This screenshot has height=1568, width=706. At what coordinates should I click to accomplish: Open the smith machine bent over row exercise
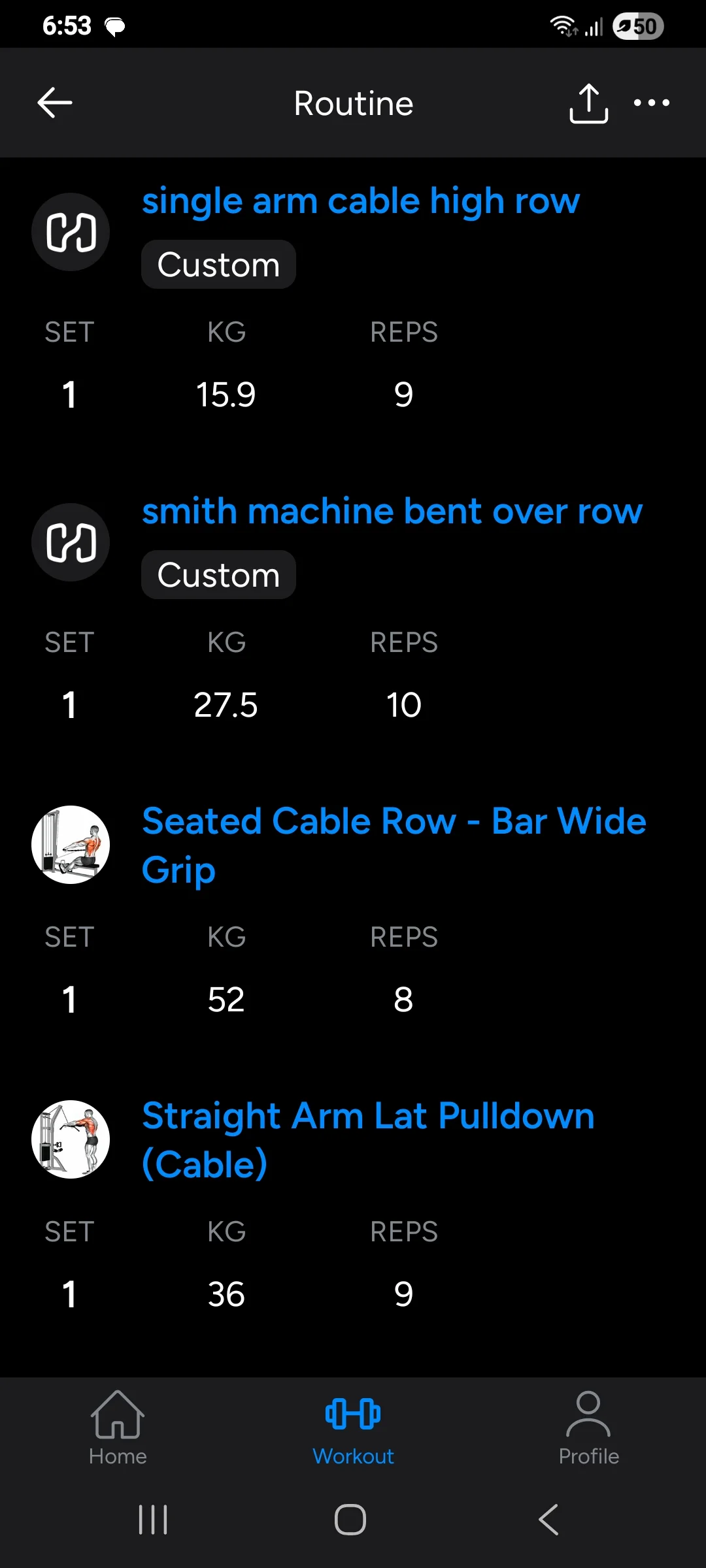[x=392, y=511]
